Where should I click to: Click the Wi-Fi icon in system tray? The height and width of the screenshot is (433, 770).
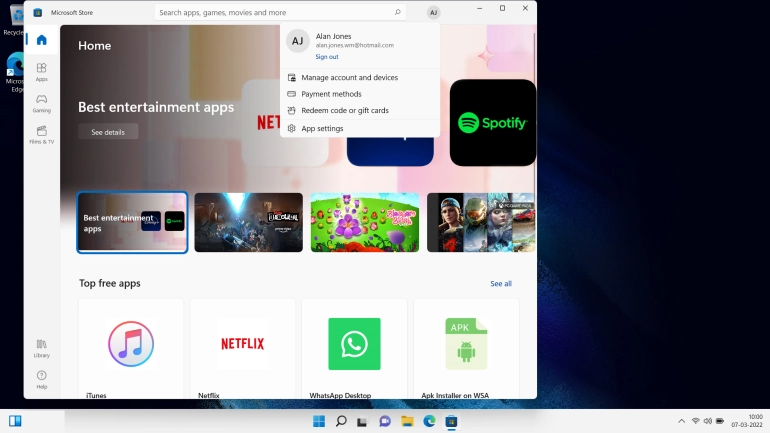coord(695,421)
